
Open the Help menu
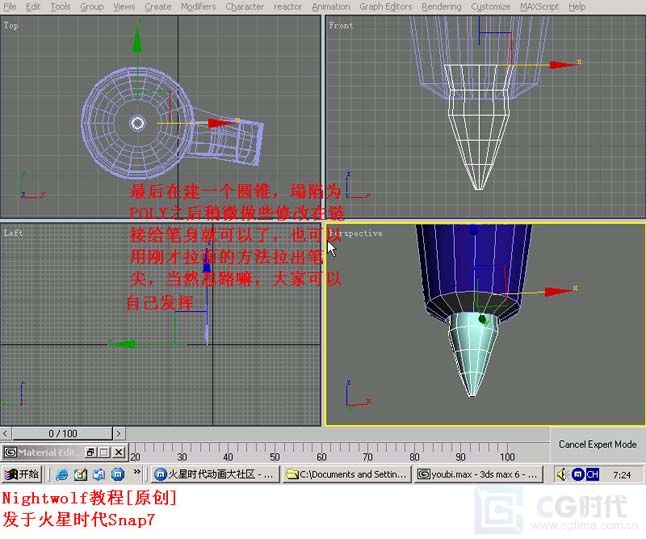point(577,7)
